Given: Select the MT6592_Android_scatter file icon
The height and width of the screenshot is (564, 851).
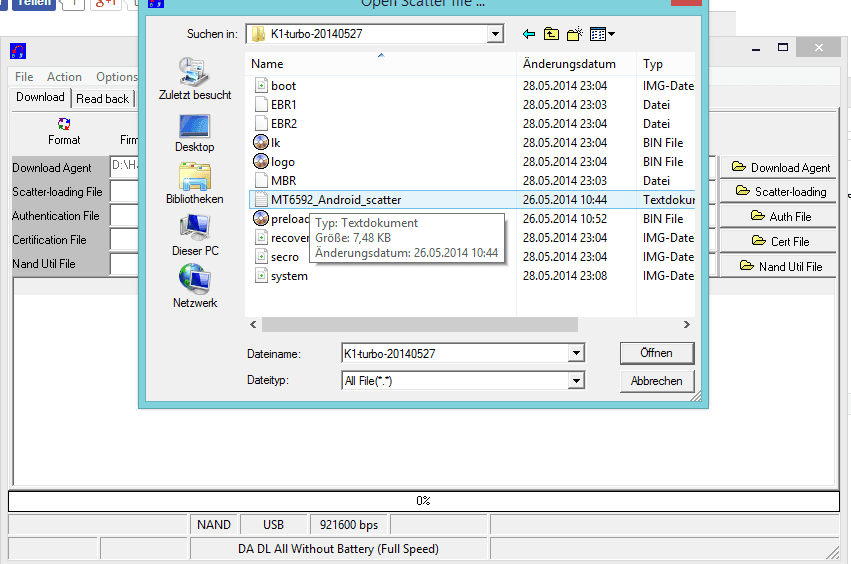Looking at the screenshot, I should point(261,199).
